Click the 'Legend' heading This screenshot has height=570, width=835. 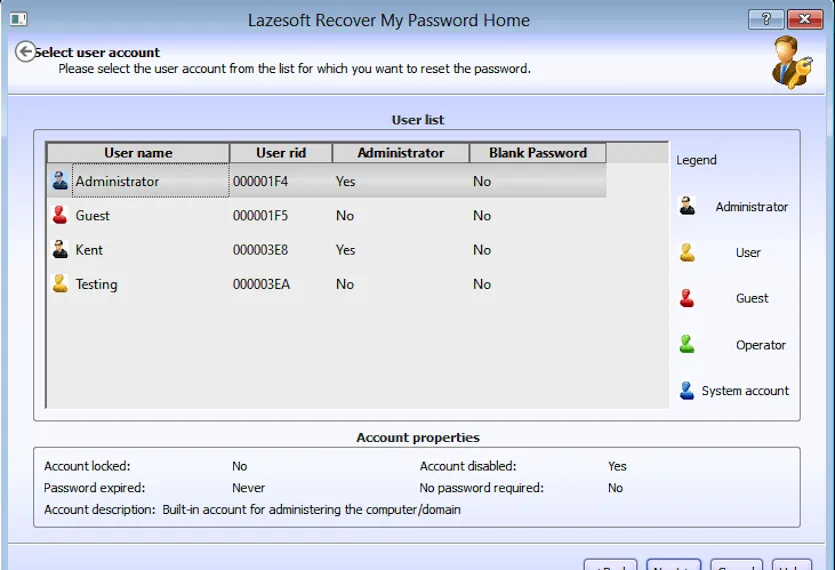(697, 160)
